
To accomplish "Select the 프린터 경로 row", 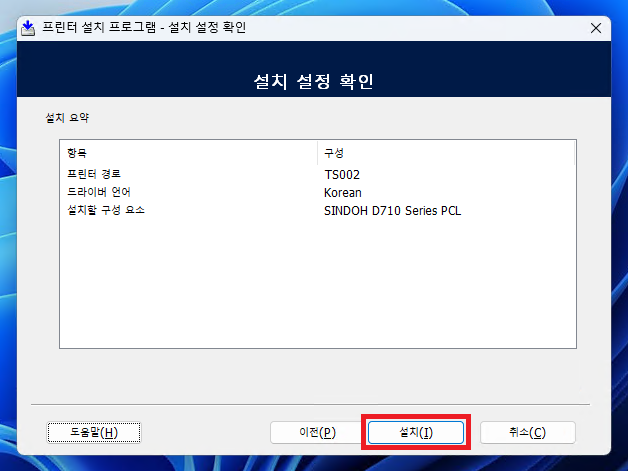I will tap(94, 174).
